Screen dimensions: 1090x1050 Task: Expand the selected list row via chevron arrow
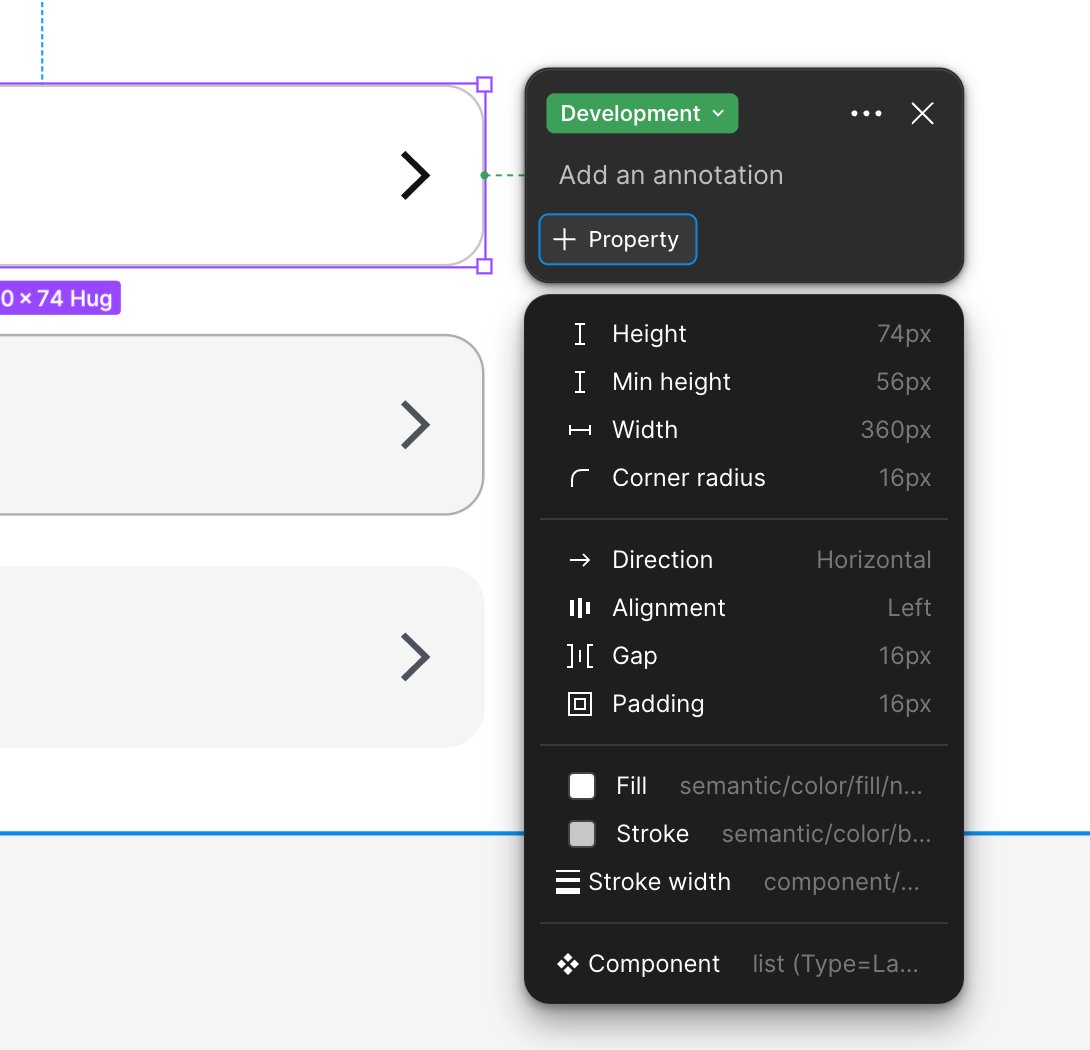[x=417, y=175]
